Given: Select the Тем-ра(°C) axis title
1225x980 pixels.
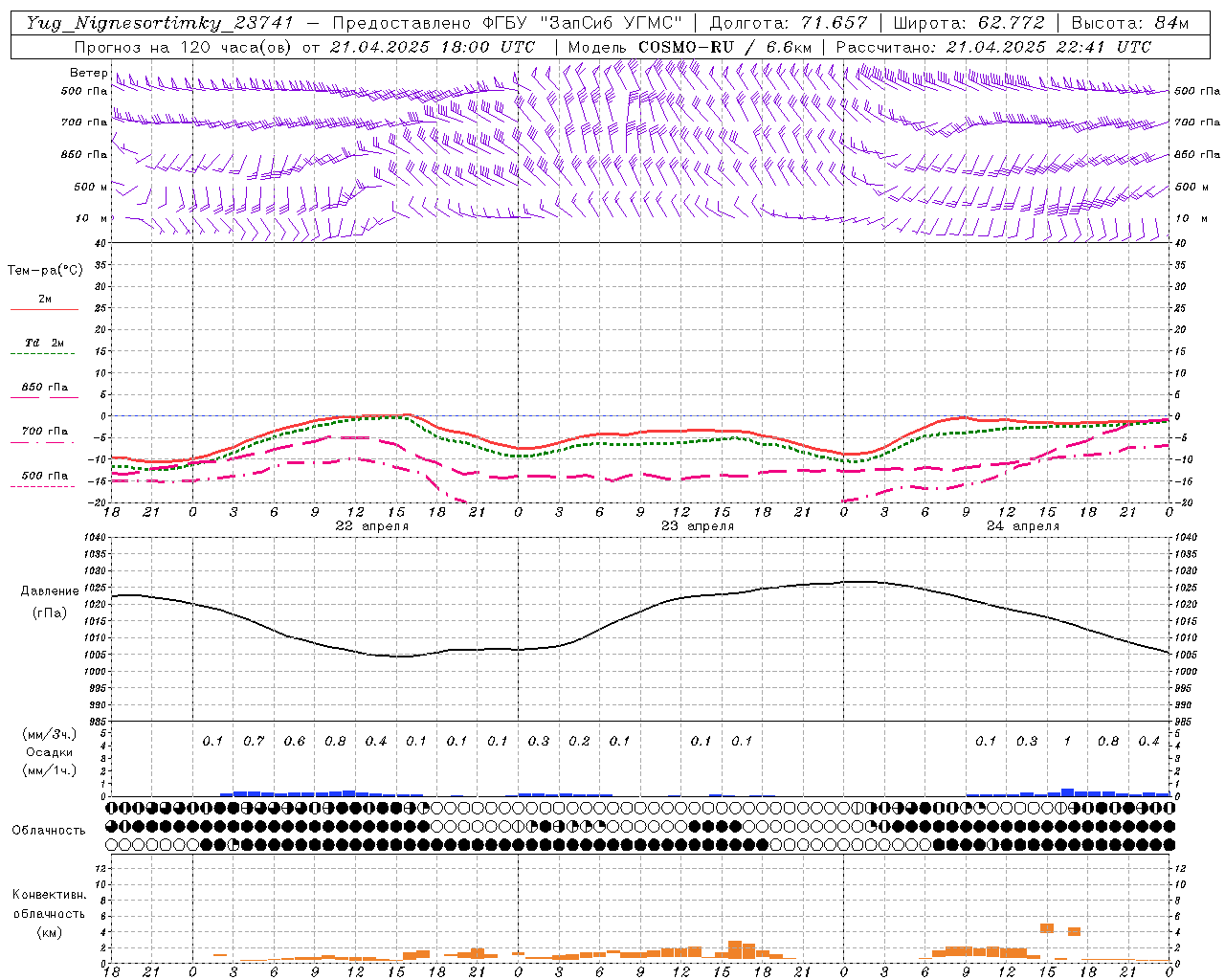Looking at the screenshot, I should (45, 271).
